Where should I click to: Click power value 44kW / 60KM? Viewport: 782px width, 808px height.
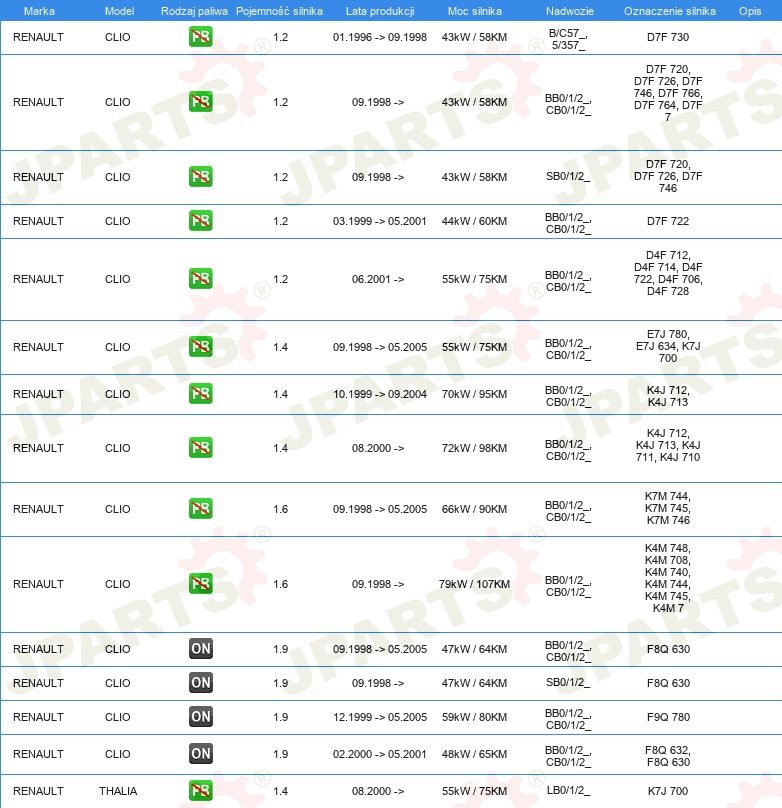[474, 221]
